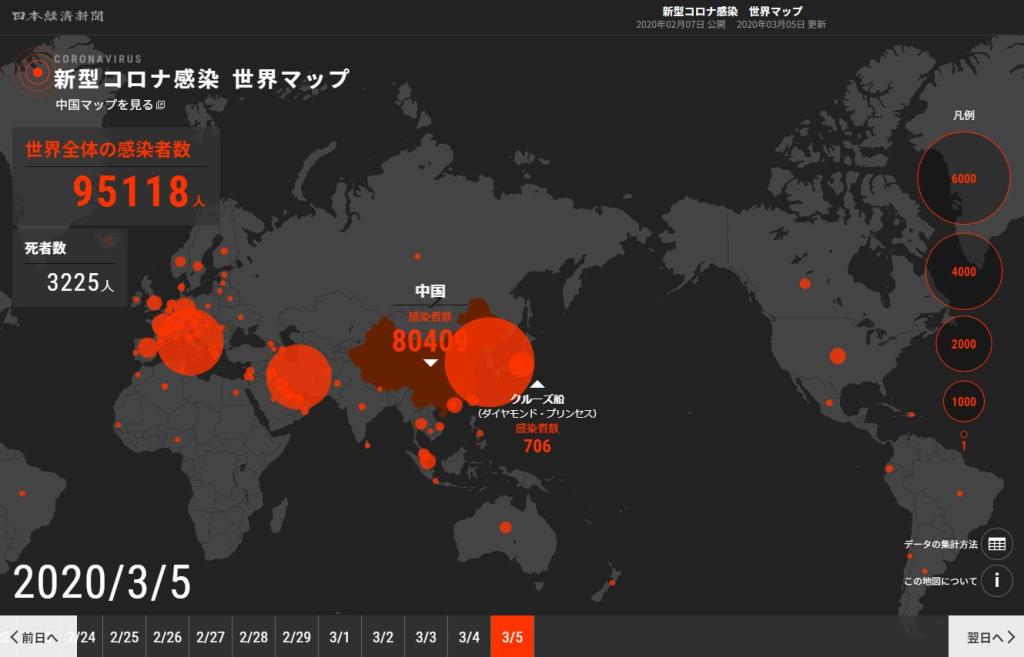Open 中国マップを見る link

[104, 105]
